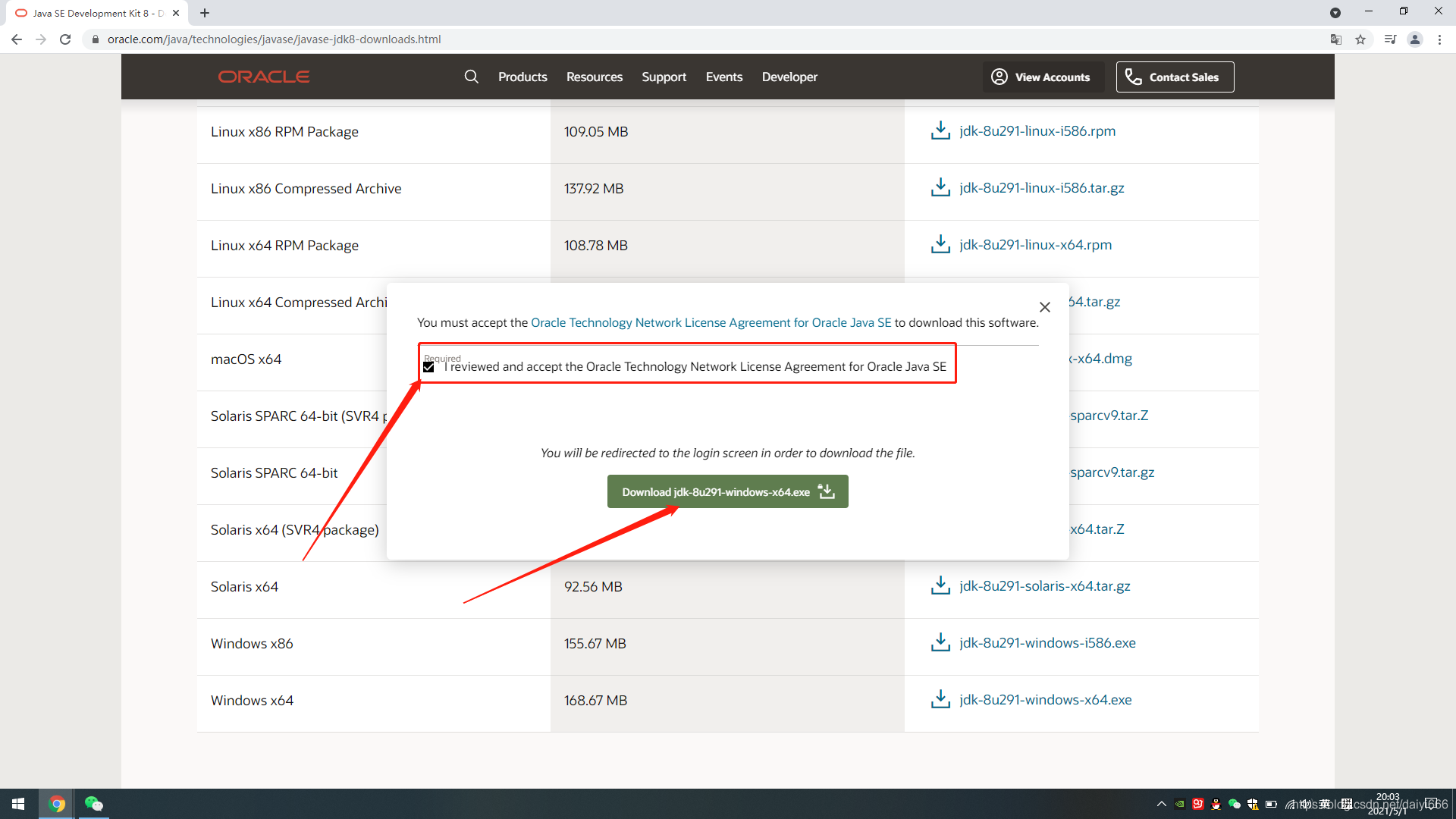Click the Oracle logo
The width and height of the screenshot is (1456, 819).
[264, 77]
